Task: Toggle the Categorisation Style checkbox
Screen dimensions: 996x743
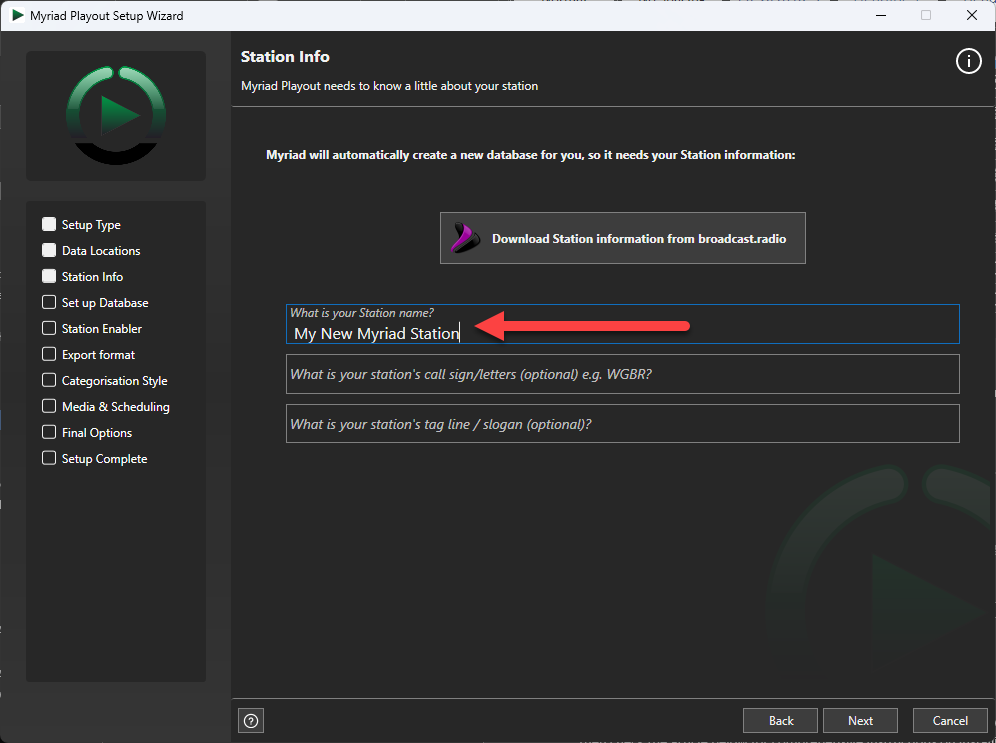Action: coord(49,380)
